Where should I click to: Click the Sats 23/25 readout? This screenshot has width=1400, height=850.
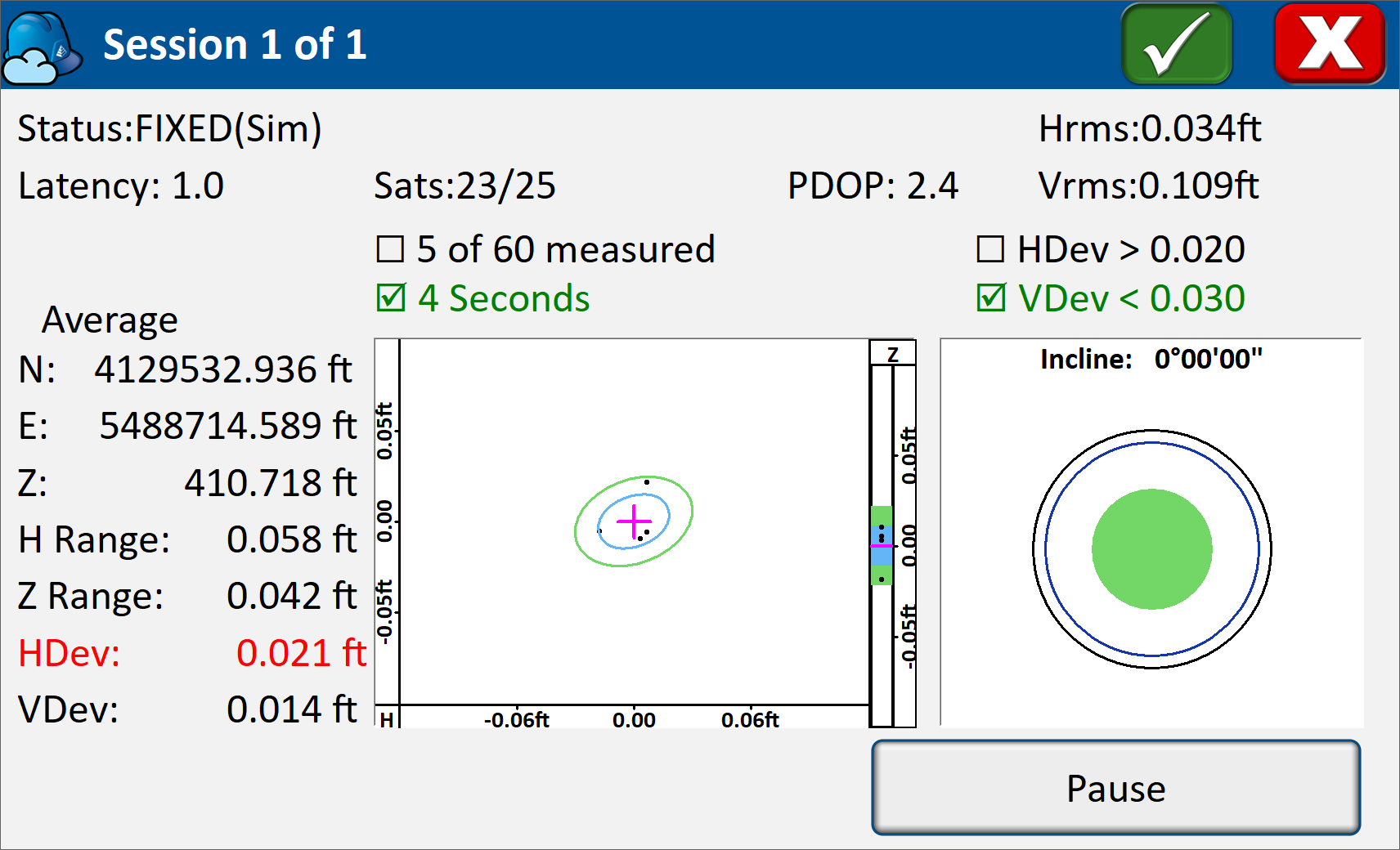464,186
